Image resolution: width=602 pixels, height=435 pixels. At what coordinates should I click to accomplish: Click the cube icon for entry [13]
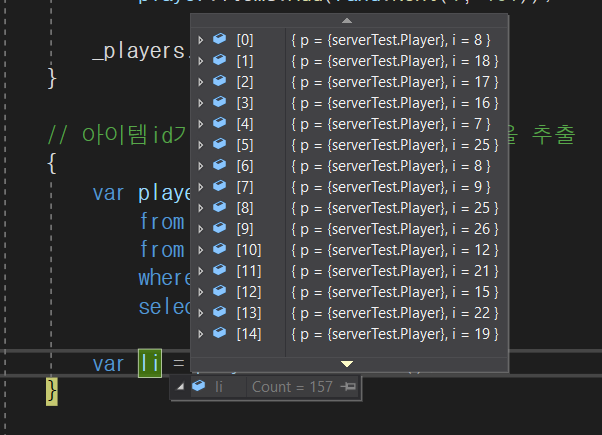click(x=219, y=313)
